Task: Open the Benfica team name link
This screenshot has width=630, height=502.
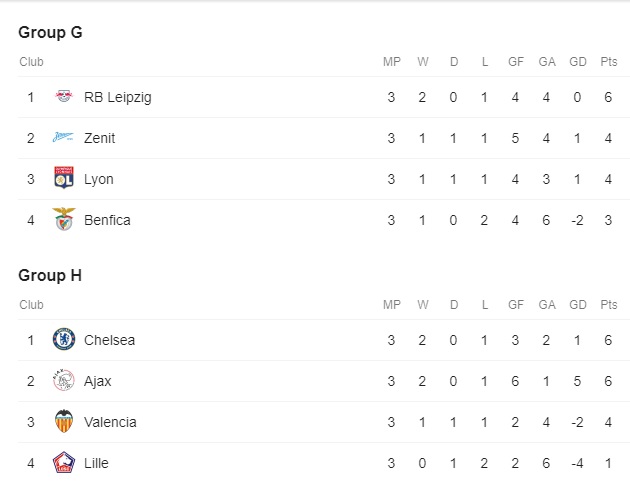Action: click(x=107, y=220)
